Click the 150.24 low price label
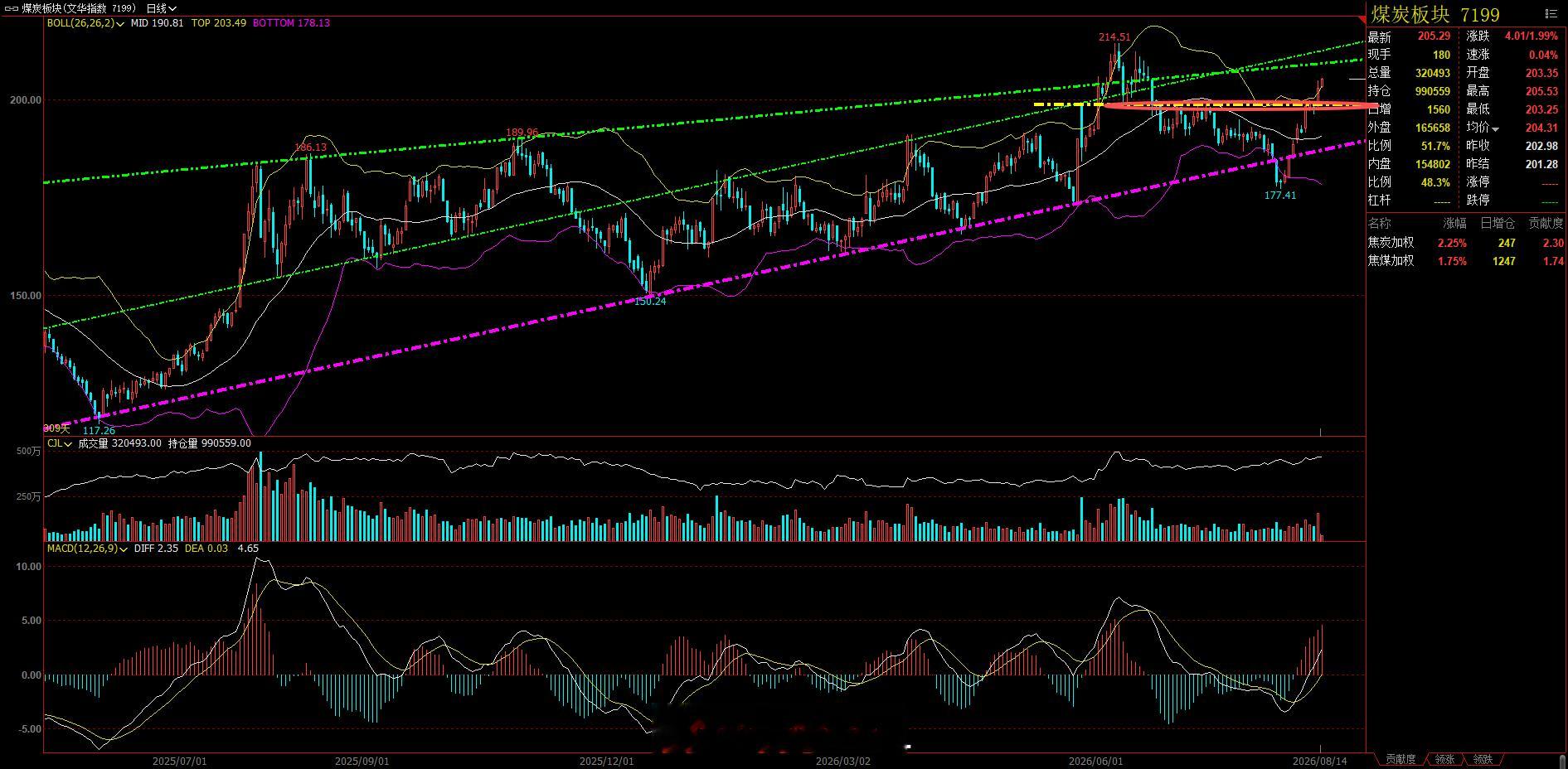Image resolution: width=1568 pixels, height=769 pixels. pos(650,302)
